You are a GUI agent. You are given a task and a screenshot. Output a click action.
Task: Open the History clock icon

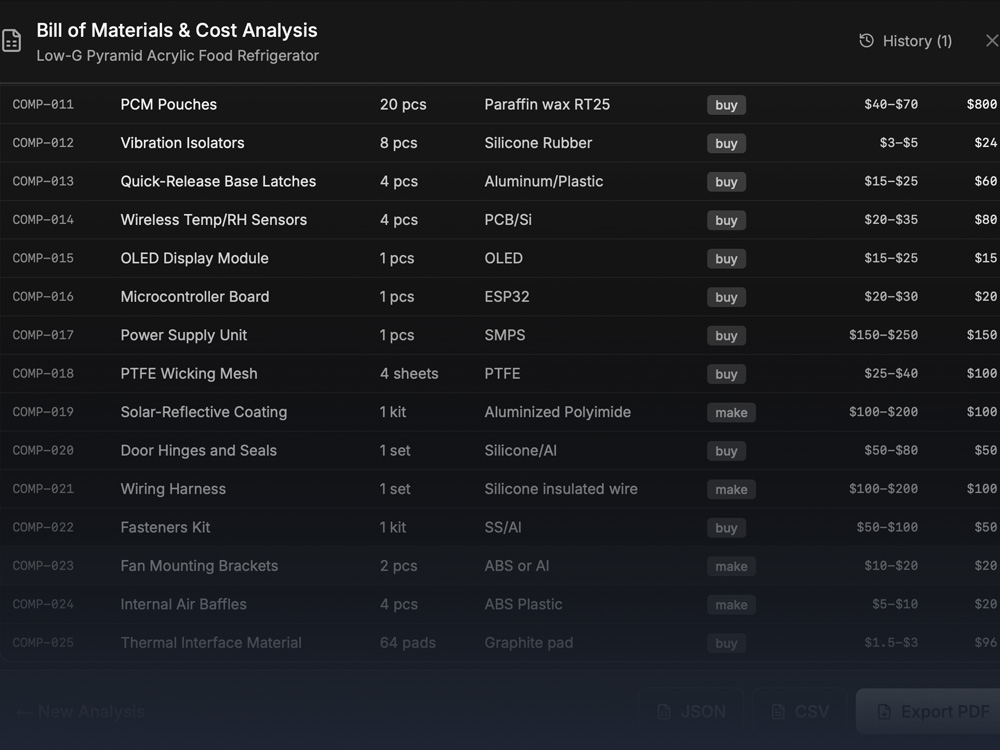(x=866, y=41)
